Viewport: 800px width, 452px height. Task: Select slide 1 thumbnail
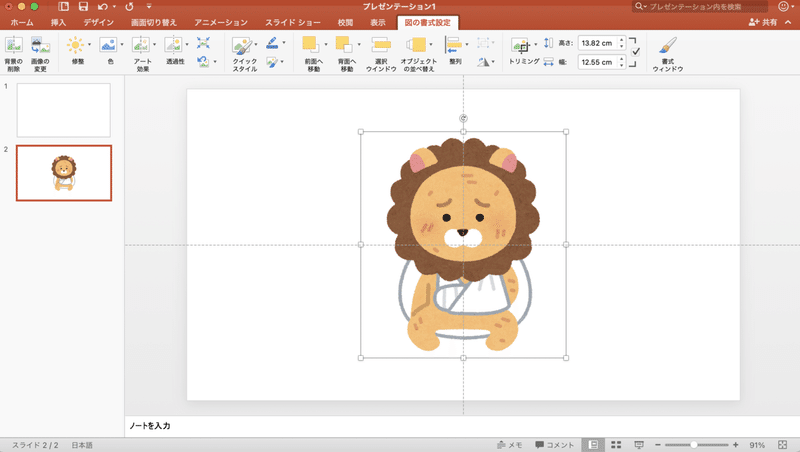(x=64, y=110)
